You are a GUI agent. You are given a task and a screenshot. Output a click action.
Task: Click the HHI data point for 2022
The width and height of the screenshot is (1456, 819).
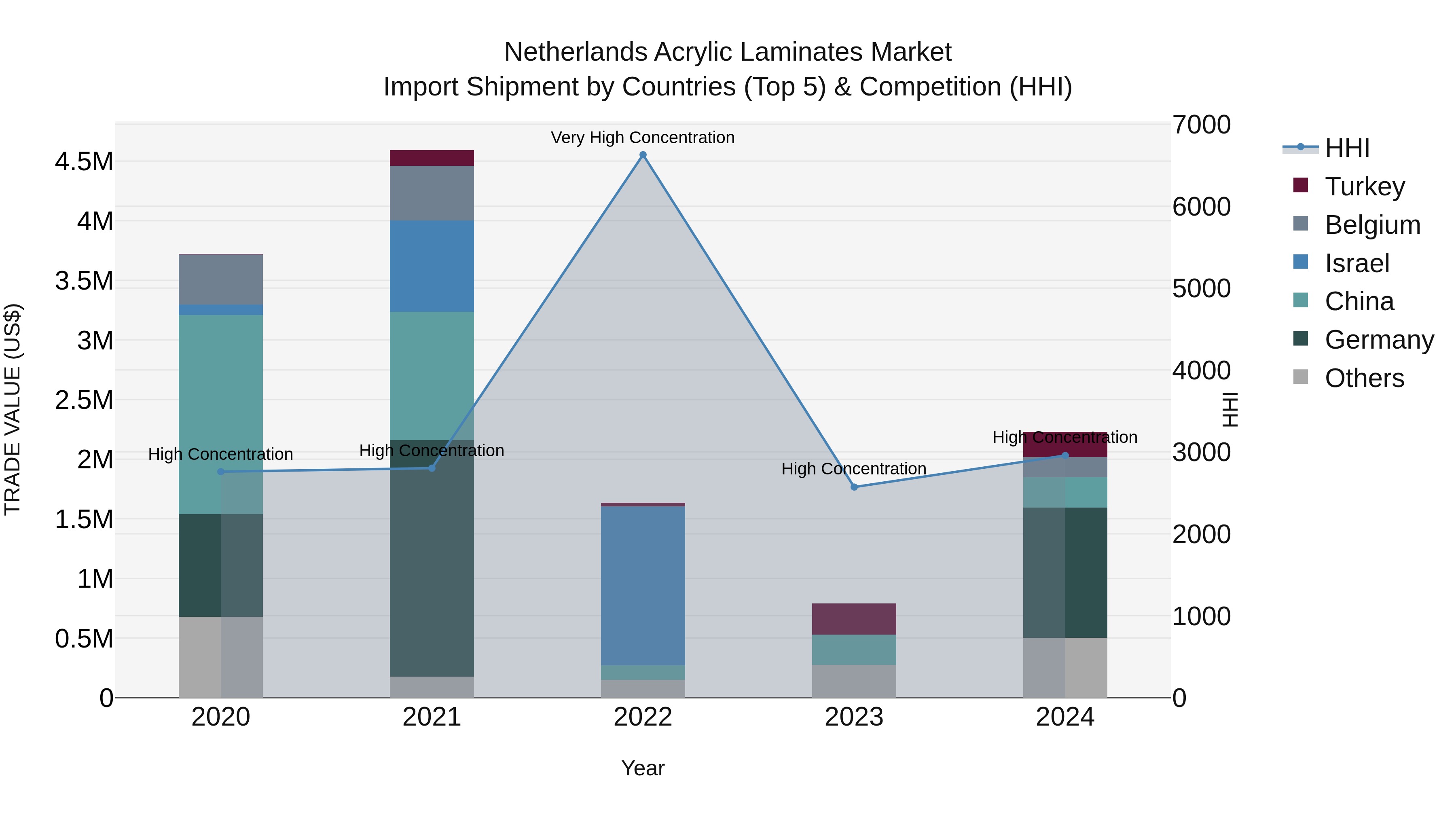643,155
